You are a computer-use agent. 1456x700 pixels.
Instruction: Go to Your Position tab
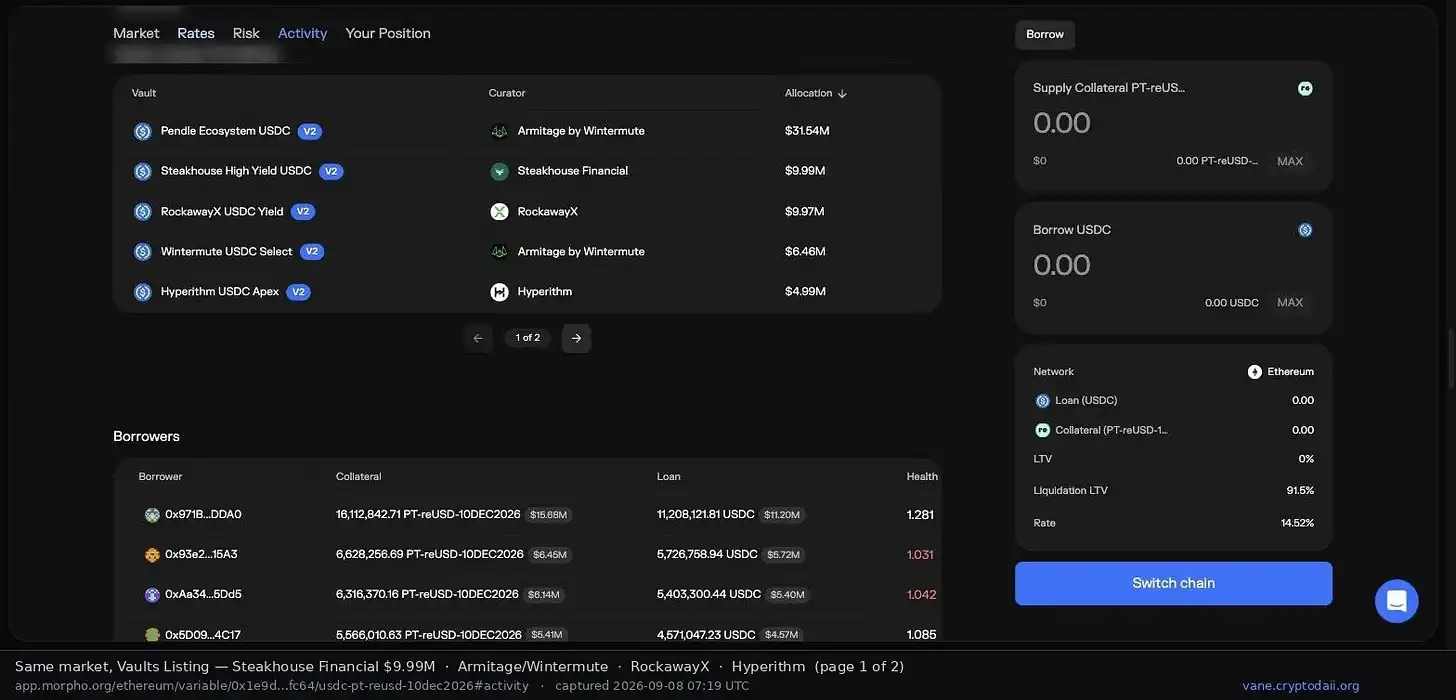(x=388, y=33)
